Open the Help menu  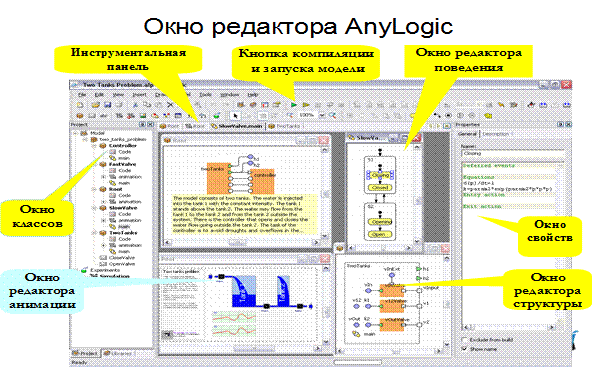click(x=253, y=95)
